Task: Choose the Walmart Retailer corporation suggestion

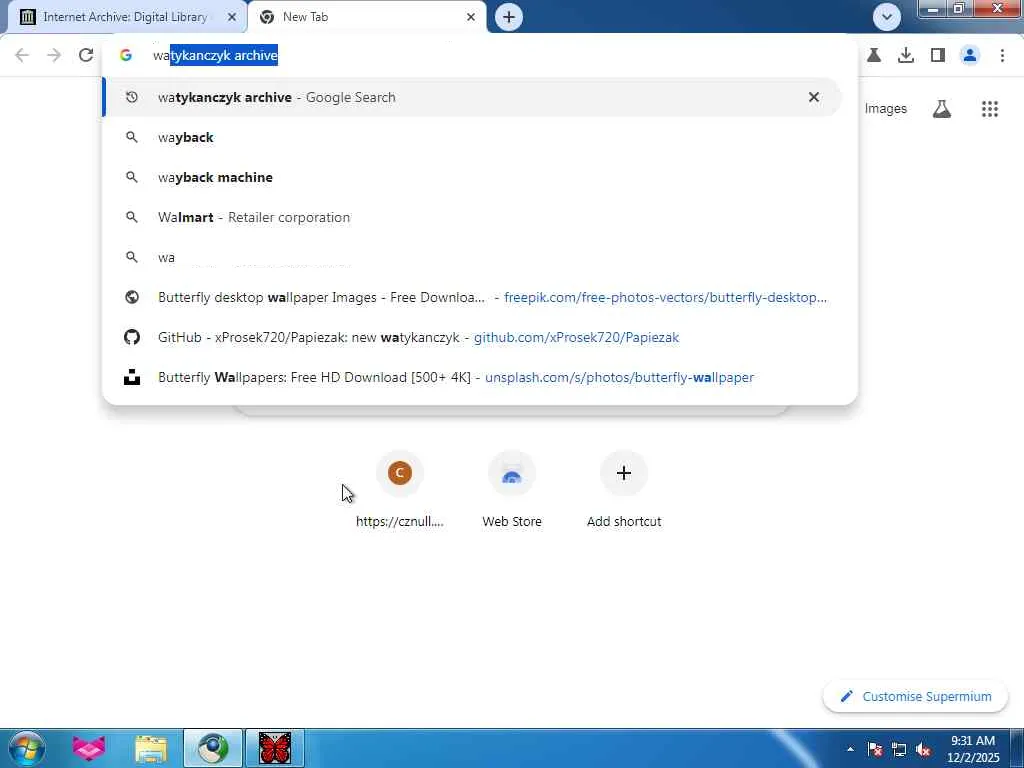Action: coord(472,217)
